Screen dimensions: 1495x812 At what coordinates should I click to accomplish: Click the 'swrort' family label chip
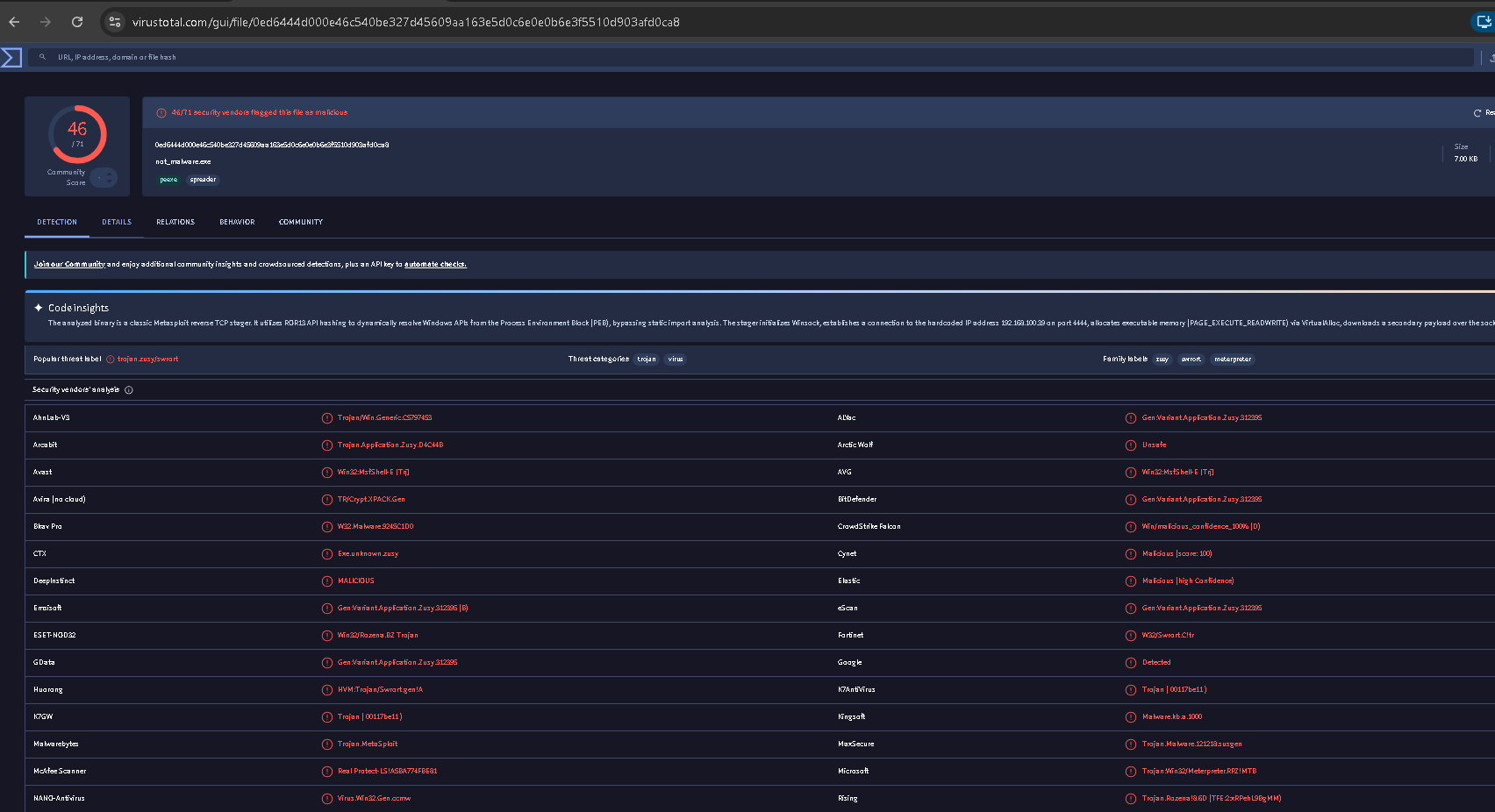click(1191, 360)
